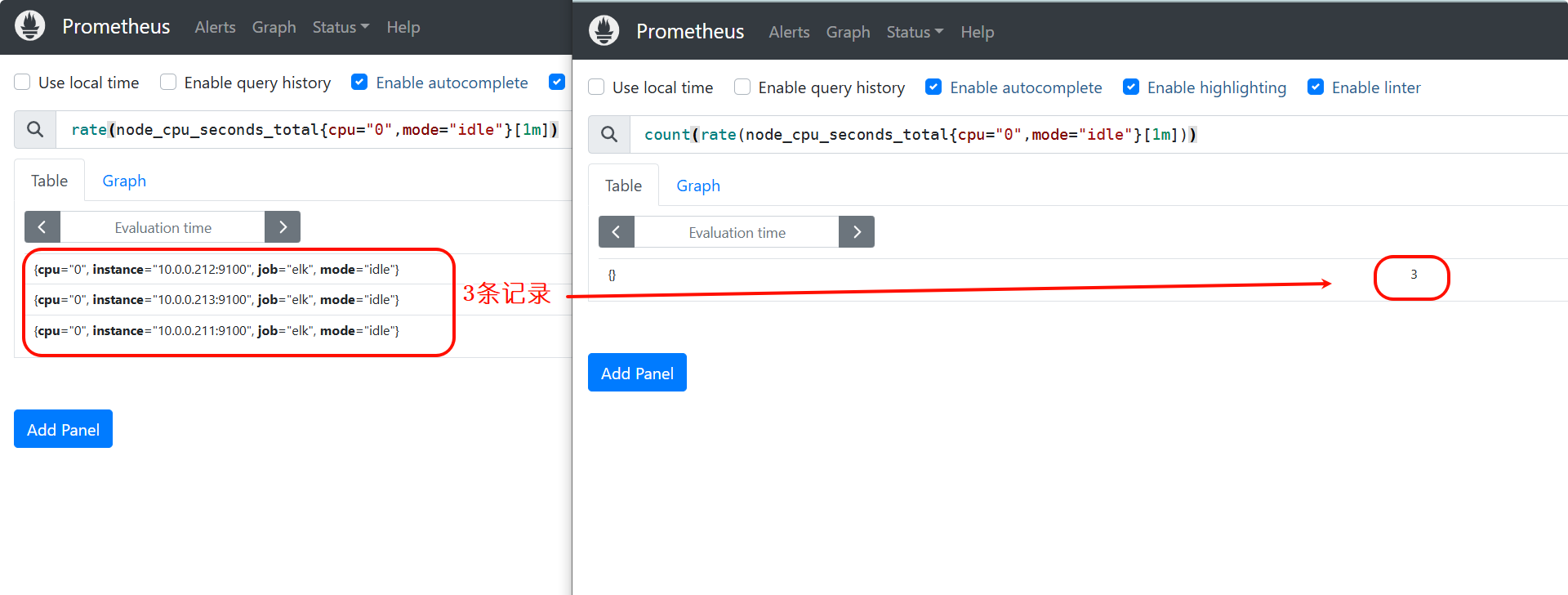1568x595 pixels.
Task: Toggle Enable query history in right window
Action: pyautogui.click(x=742, y=87)
